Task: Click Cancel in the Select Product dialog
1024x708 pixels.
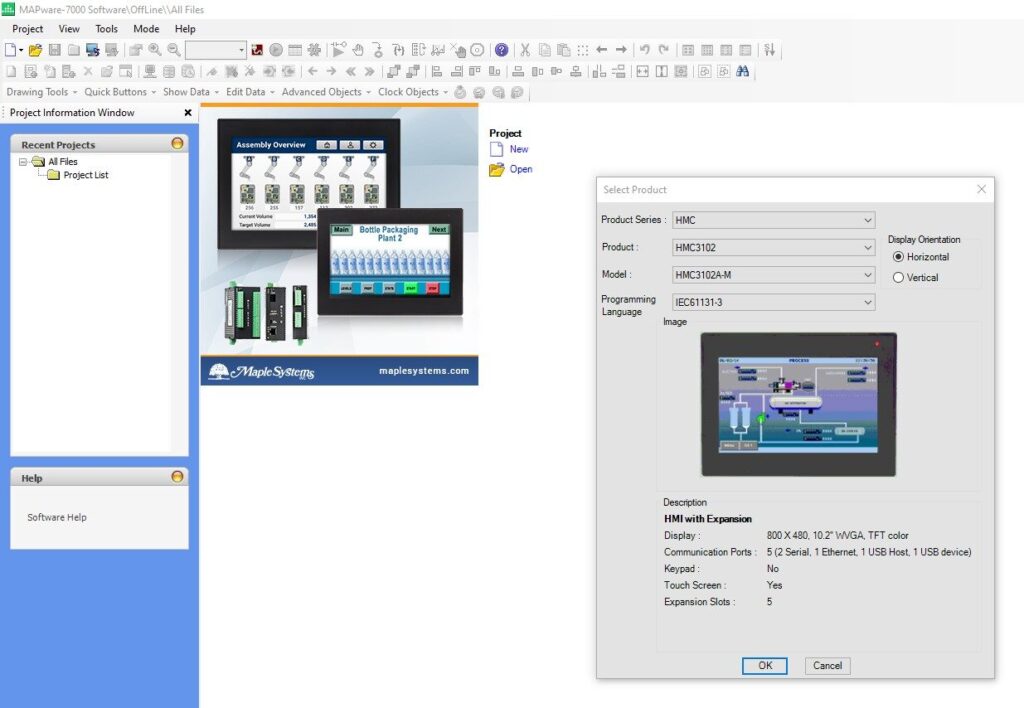Action: [x=827, y=666]
